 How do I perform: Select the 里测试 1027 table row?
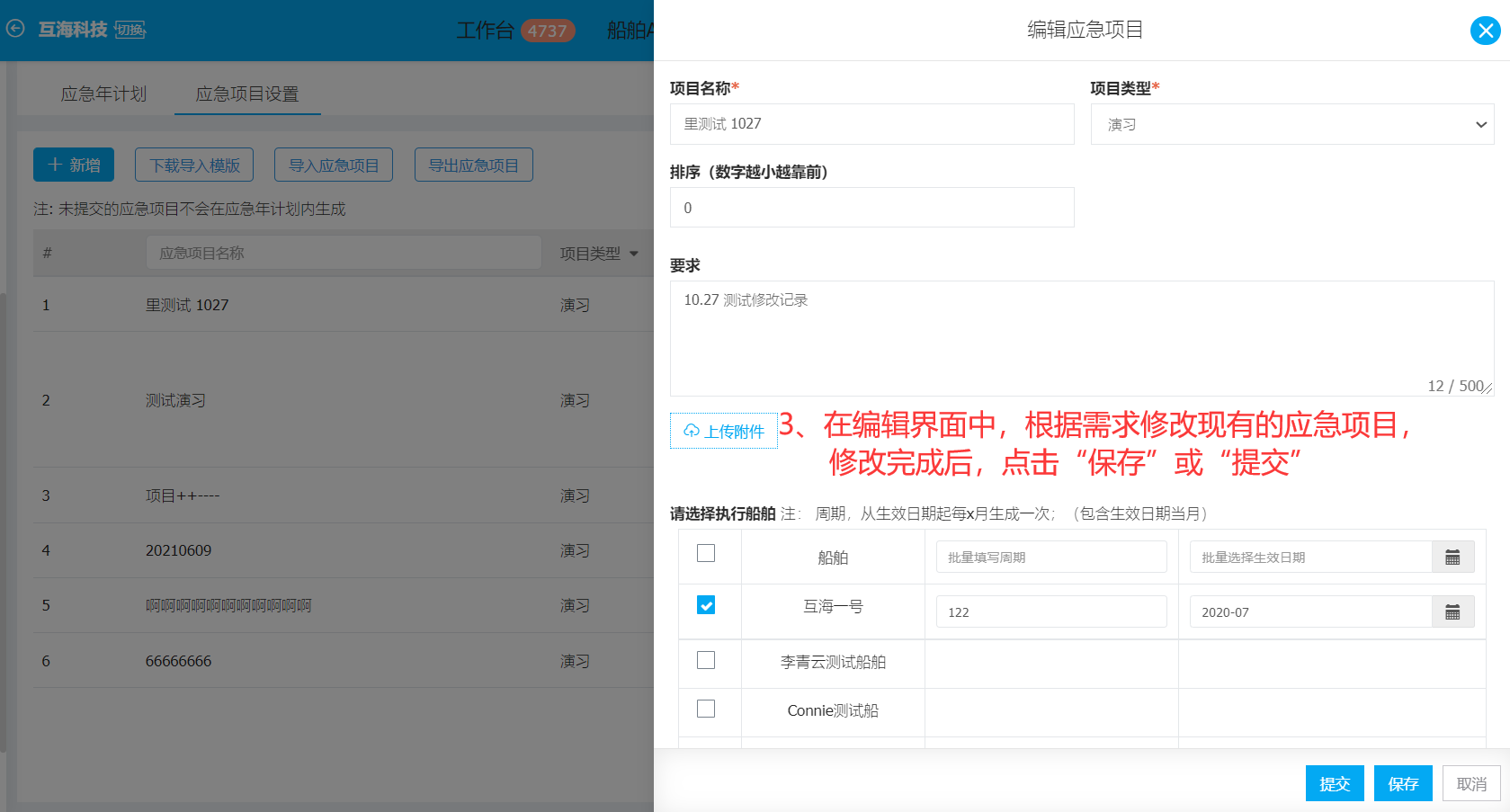(x=344, y=305)
